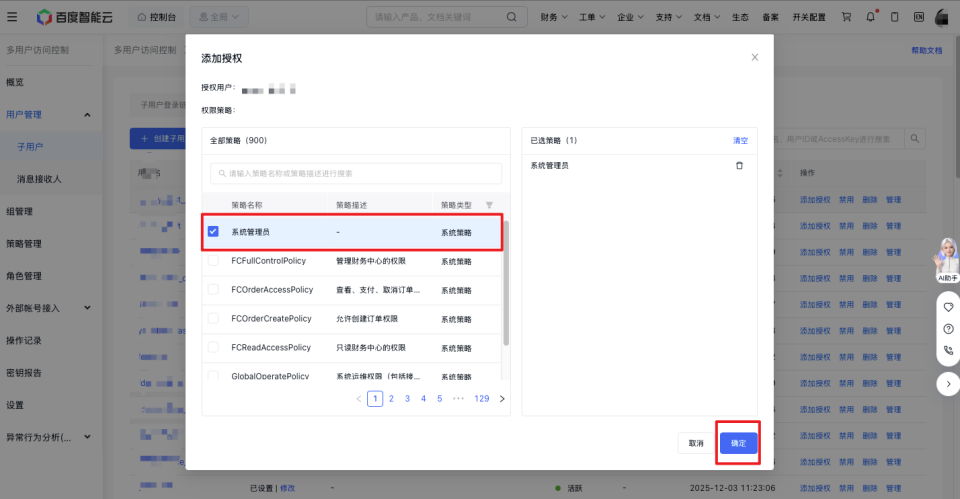Click the EN language switch icon
This screenshot has width=960, height=499.
pyautogui.click(x=919, y=17)
